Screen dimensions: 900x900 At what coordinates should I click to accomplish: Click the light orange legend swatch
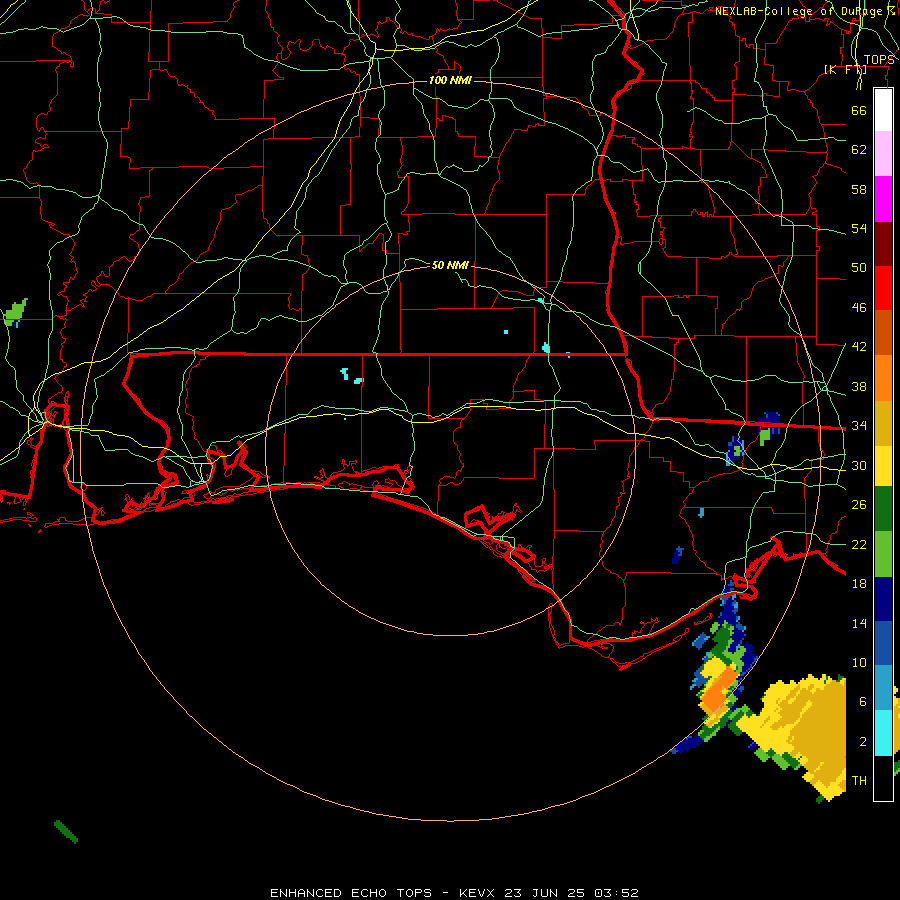(883, 378)
